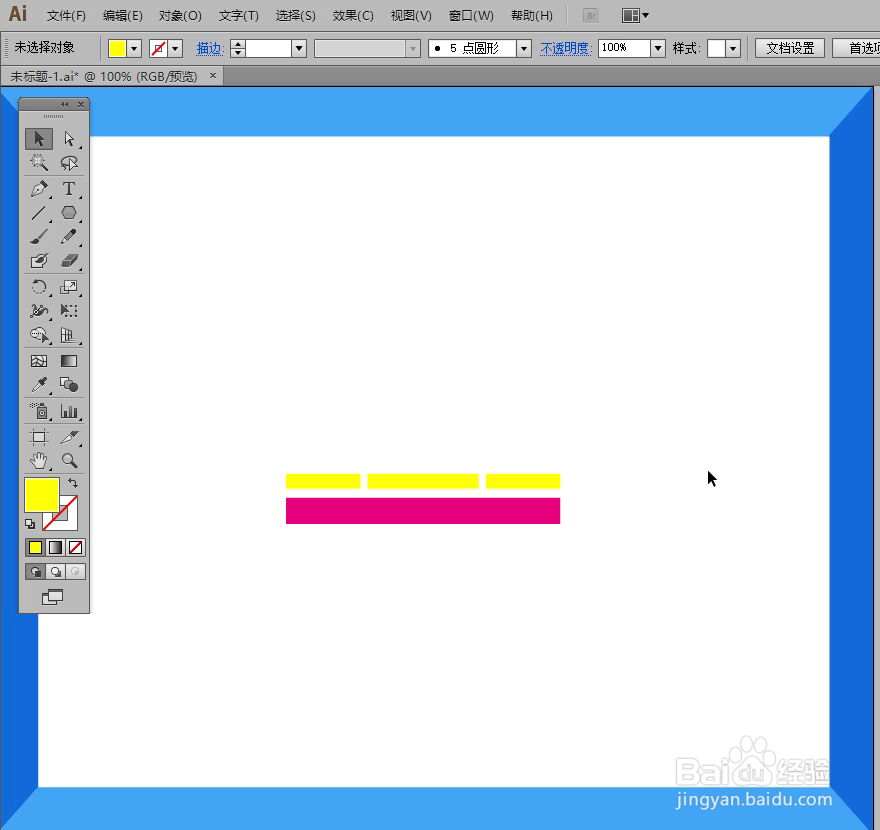Click the 文档设置 button
880x830 pixels.
(x=790, y=49)
